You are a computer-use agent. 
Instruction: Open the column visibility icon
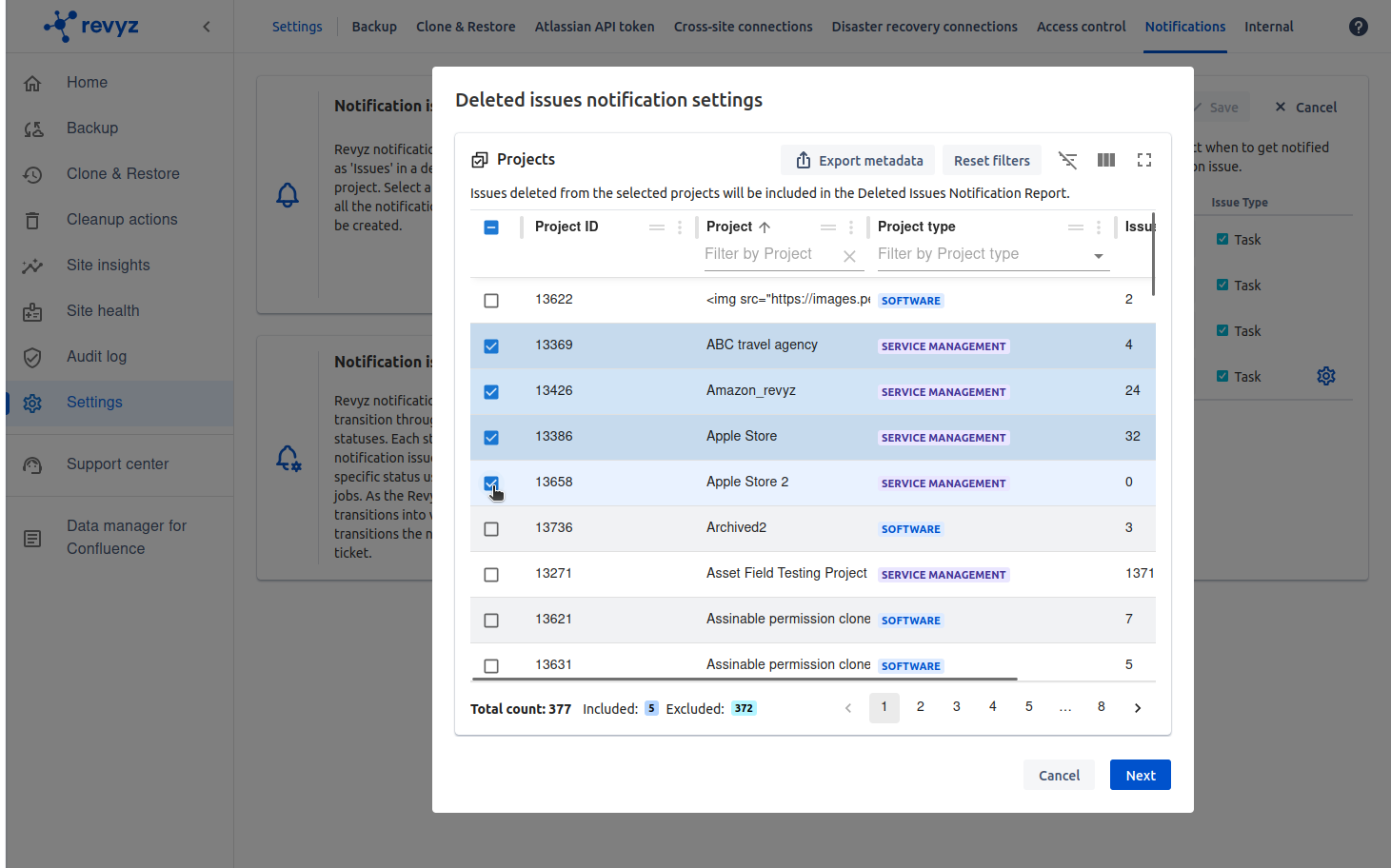tap(1105, 161)
